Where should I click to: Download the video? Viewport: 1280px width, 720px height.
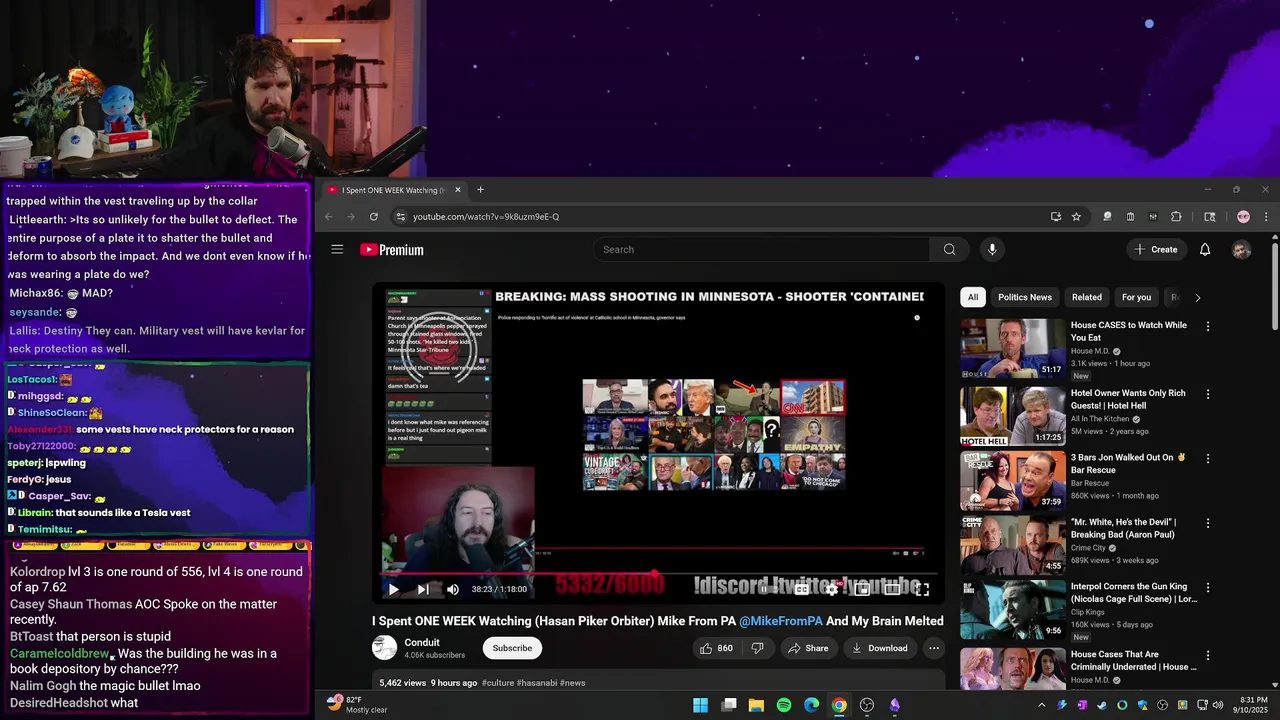879,648
